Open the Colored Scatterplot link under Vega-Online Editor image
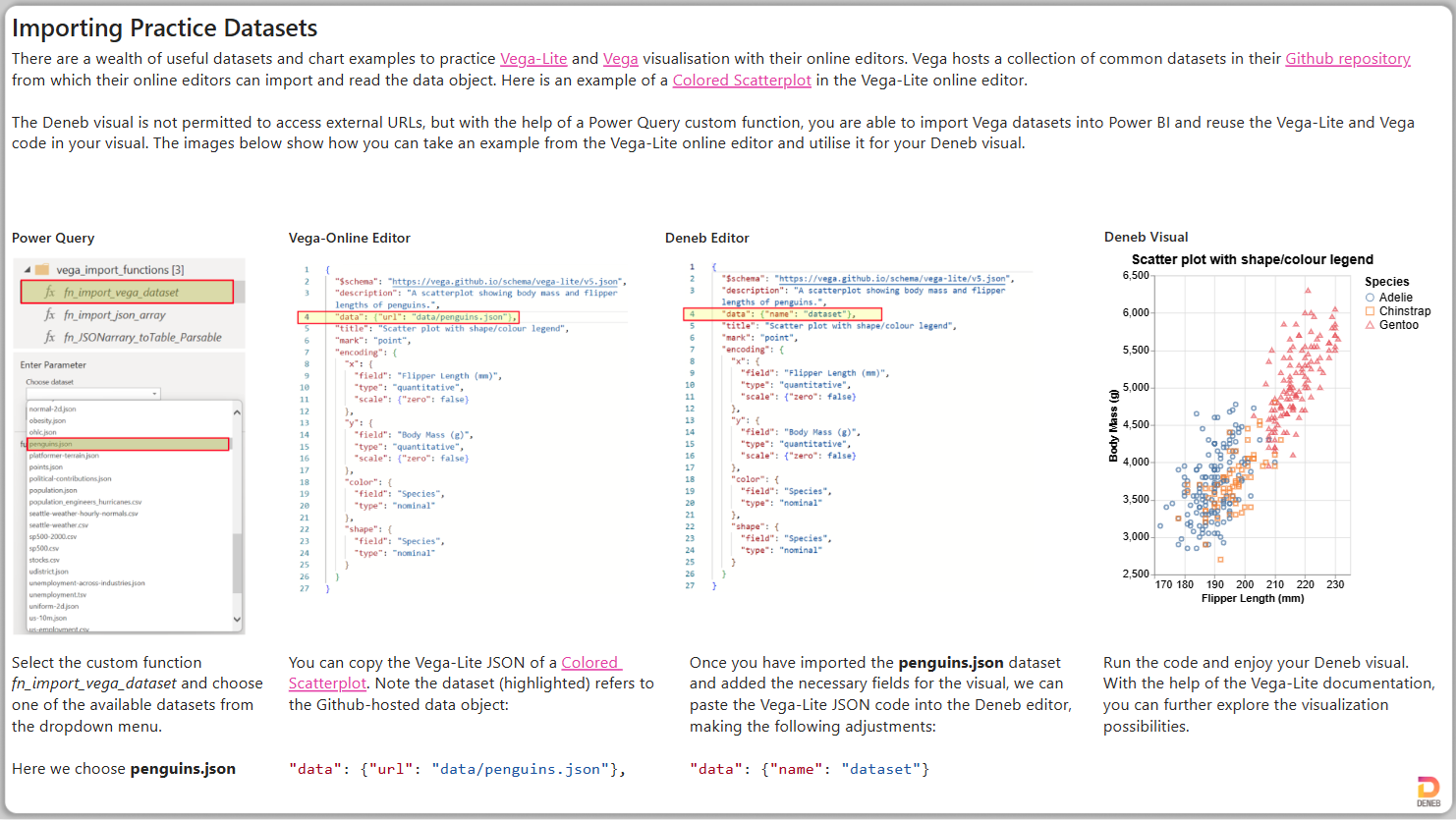 click(x=455, y=673)
